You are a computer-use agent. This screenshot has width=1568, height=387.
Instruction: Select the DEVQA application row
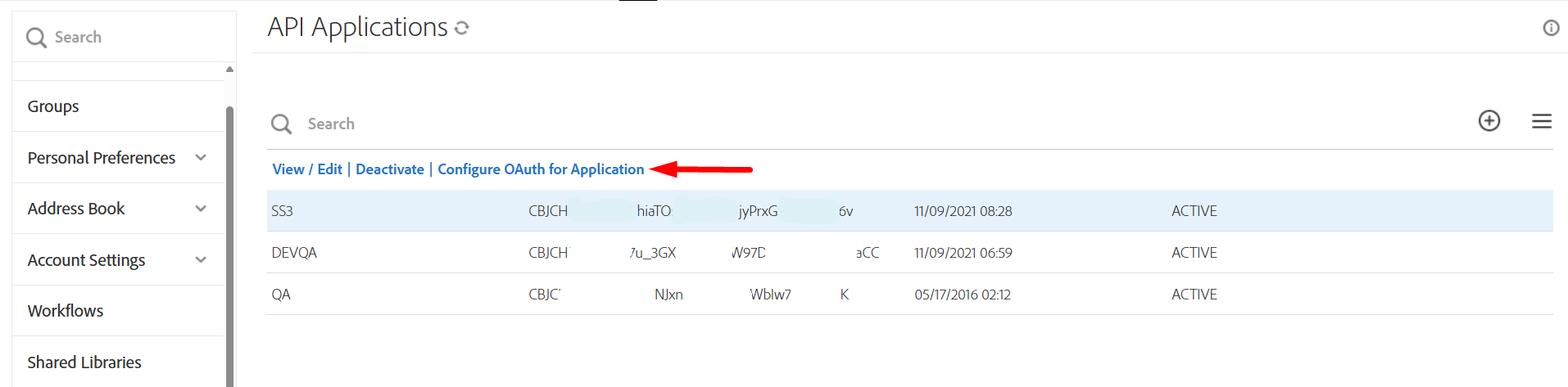click(909, 253)
